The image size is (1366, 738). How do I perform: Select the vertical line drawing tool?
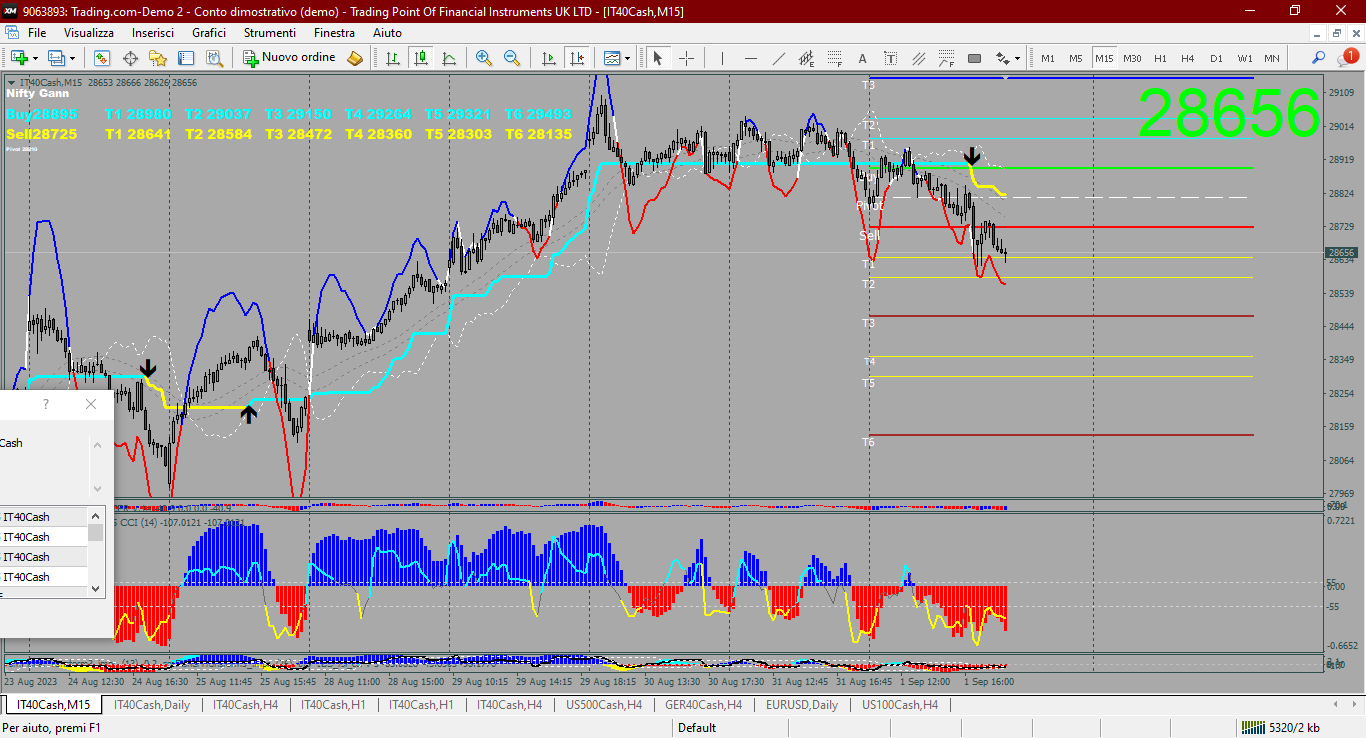[x=722, y=58]
